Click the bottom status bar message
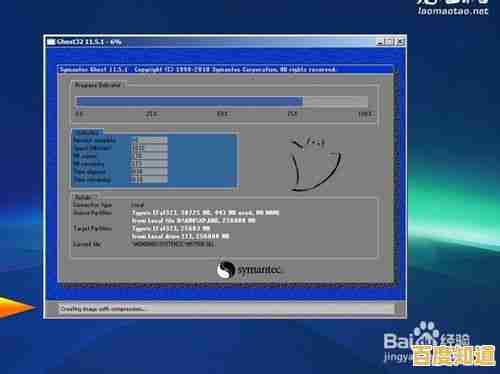 (x=102, y=309)
